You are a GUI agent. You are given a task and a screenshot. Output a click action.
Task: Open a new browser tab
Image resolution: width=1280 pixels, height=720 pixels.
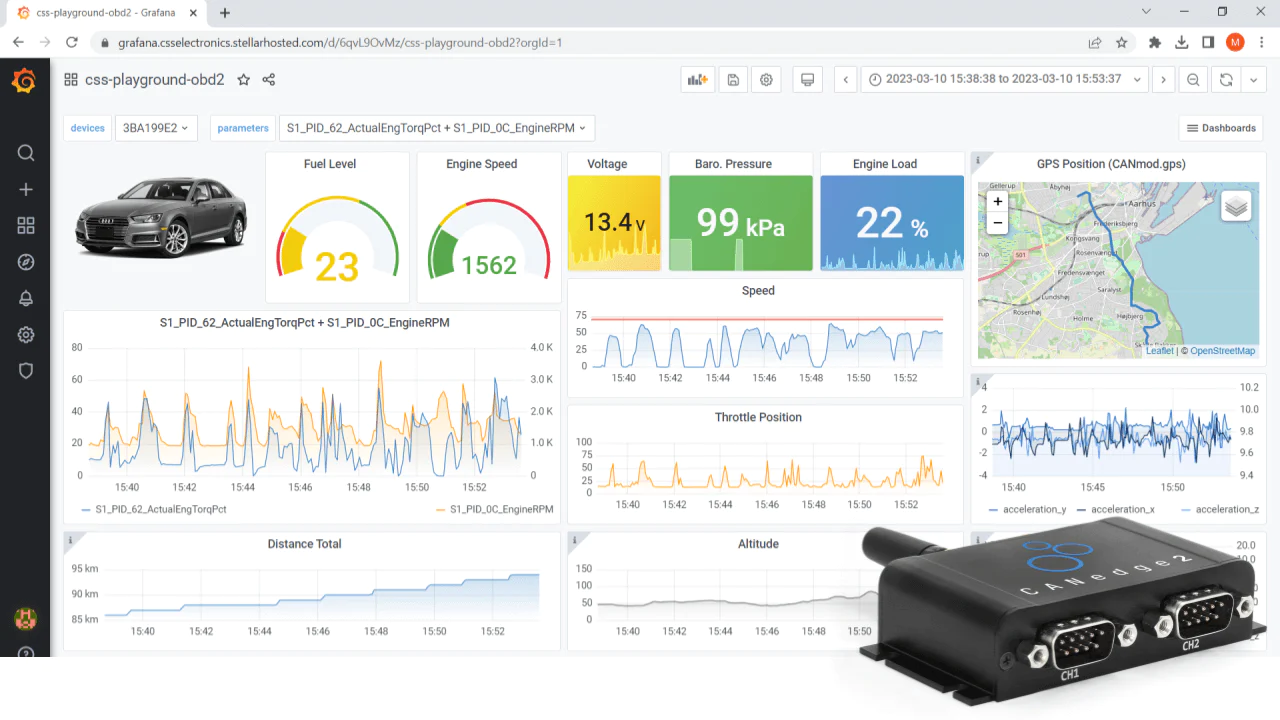pyautogui.click(x=225, y=13)
